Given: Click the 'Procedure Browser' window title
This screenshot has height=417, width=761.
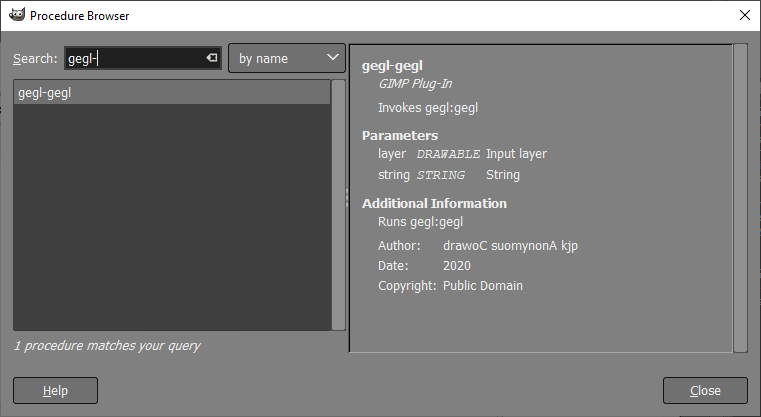Looking at the screenshot, I should (80, 16).
